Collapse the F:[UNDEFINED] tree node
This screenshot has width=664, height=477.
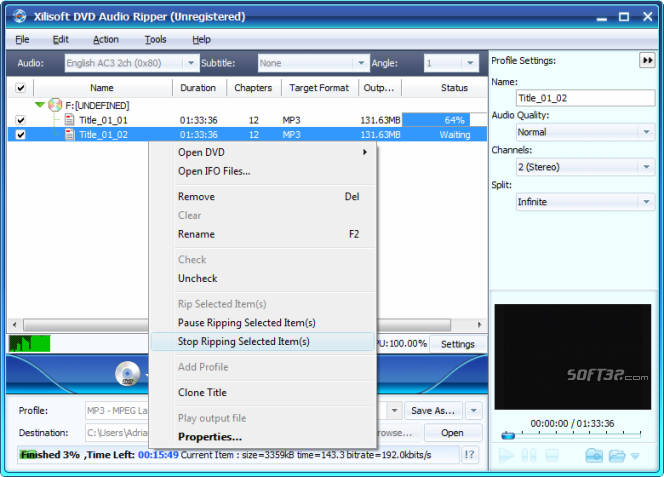tap(40, 105)
